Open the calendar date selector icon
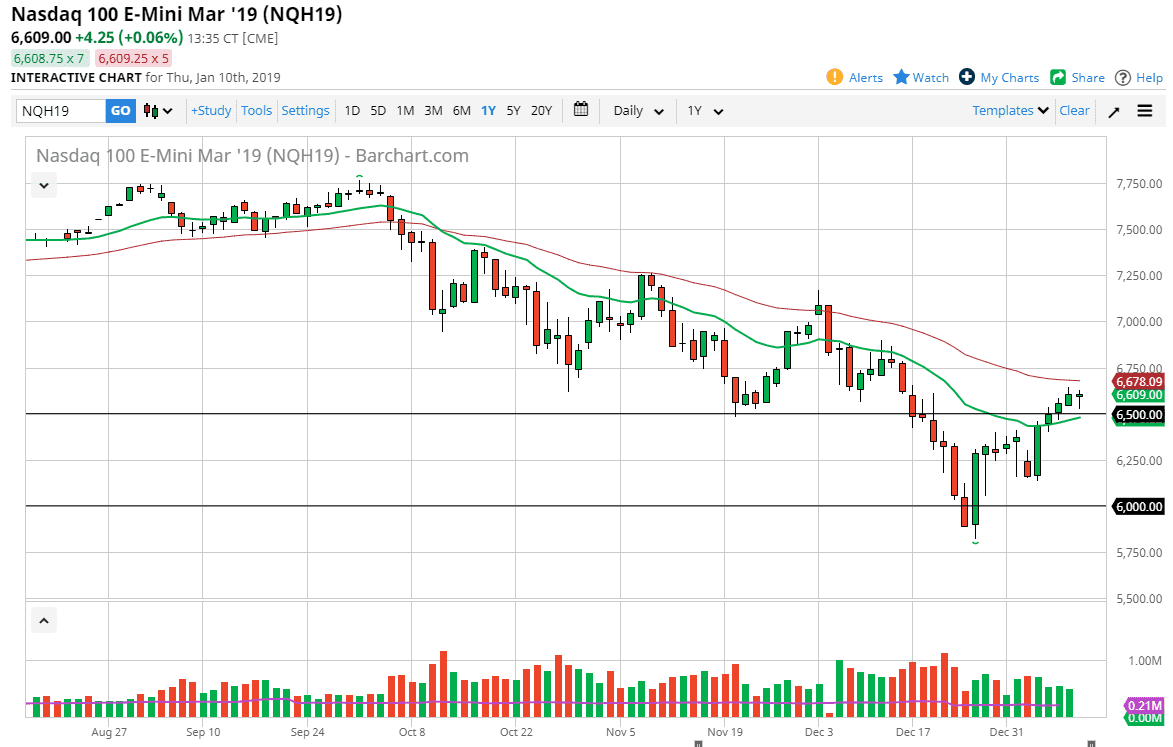Screen dimensions: 1173x747 pyautogui.click(x=581, y=110)
